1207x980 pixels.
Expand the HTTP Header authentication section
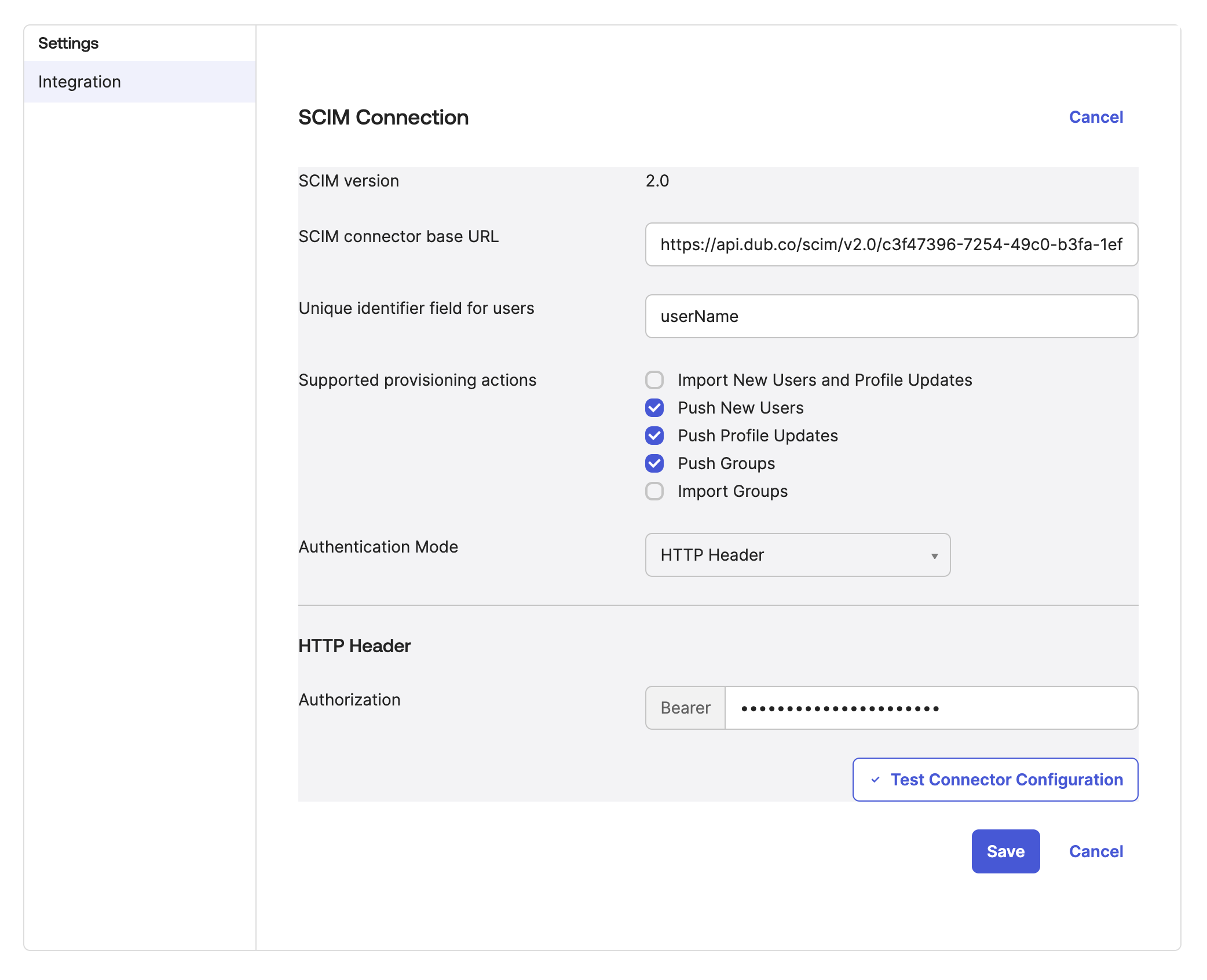[x=796, y=555]
